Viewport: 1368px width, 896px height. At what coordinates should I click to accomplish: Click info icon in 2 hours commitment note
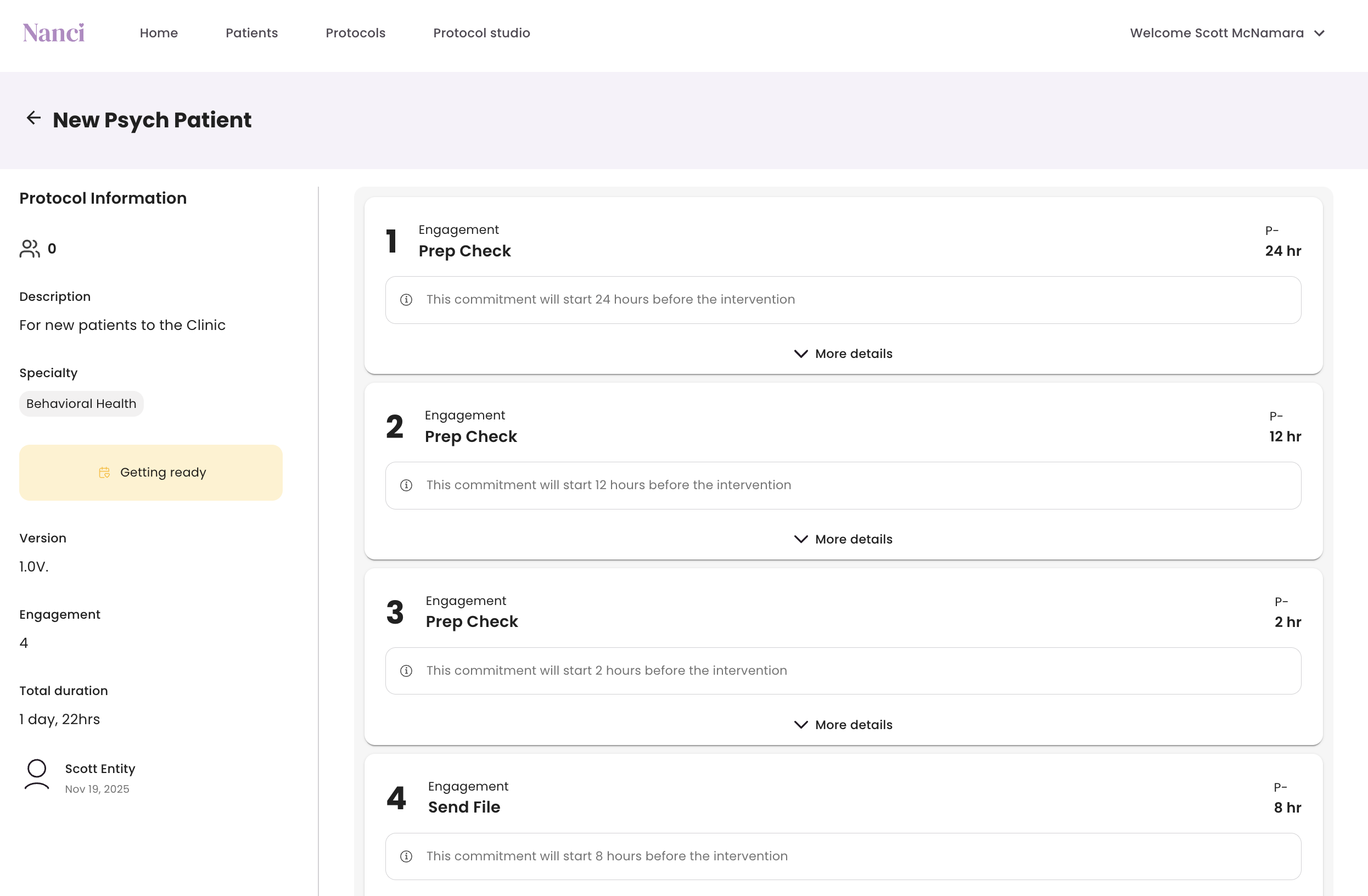[406, 671]
